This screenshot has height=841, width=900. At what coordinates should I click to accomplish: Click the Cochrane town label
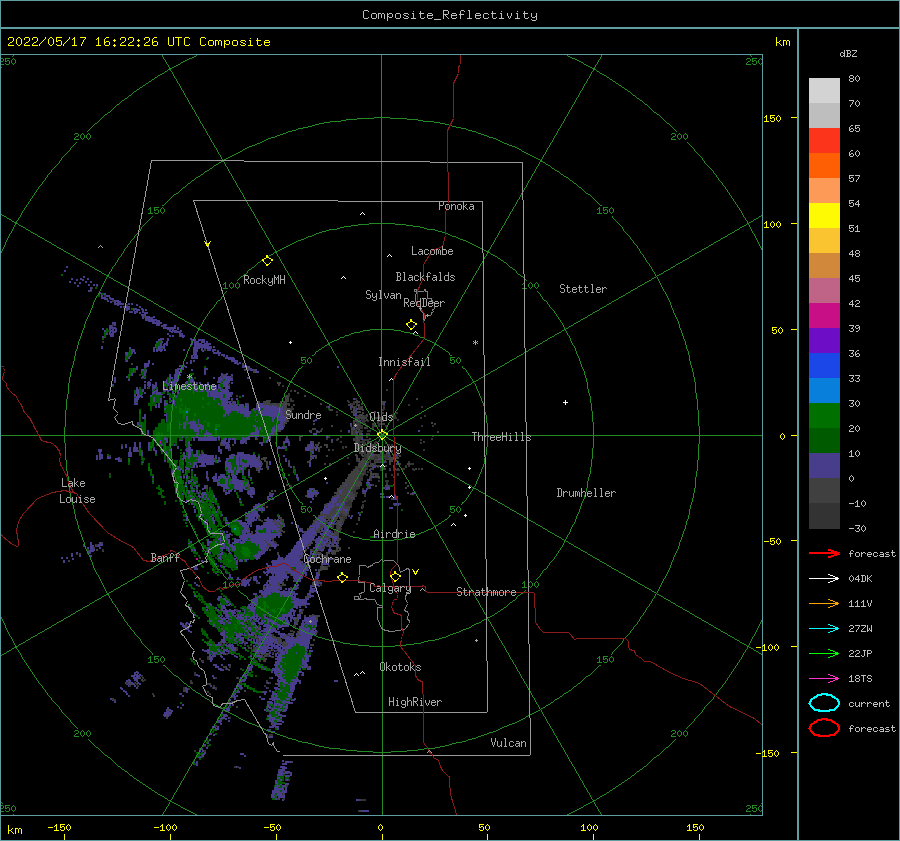pos(327,559)
